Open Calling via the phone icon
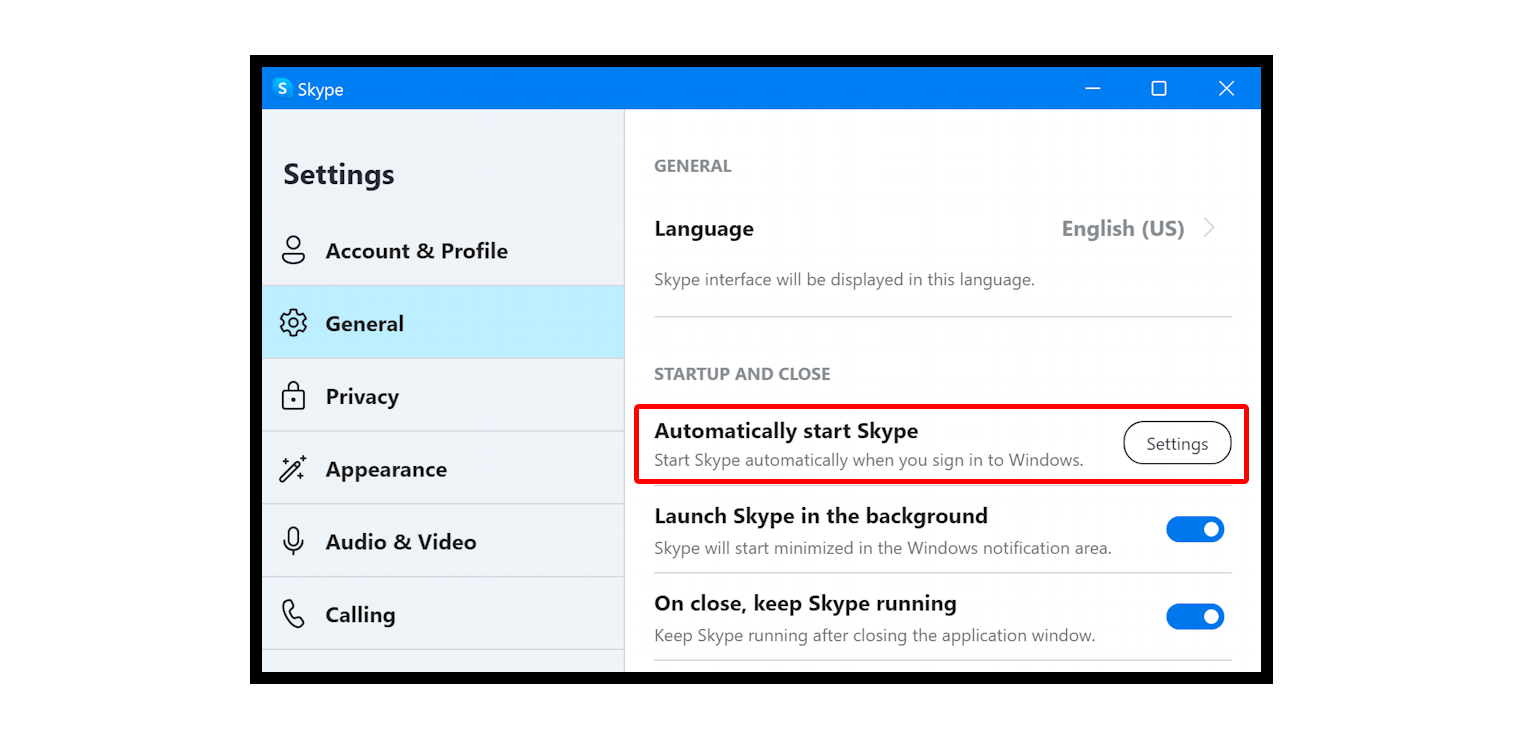Viewport: 1523px width, 739px height. pyautogui.click(x=293, y=614)
